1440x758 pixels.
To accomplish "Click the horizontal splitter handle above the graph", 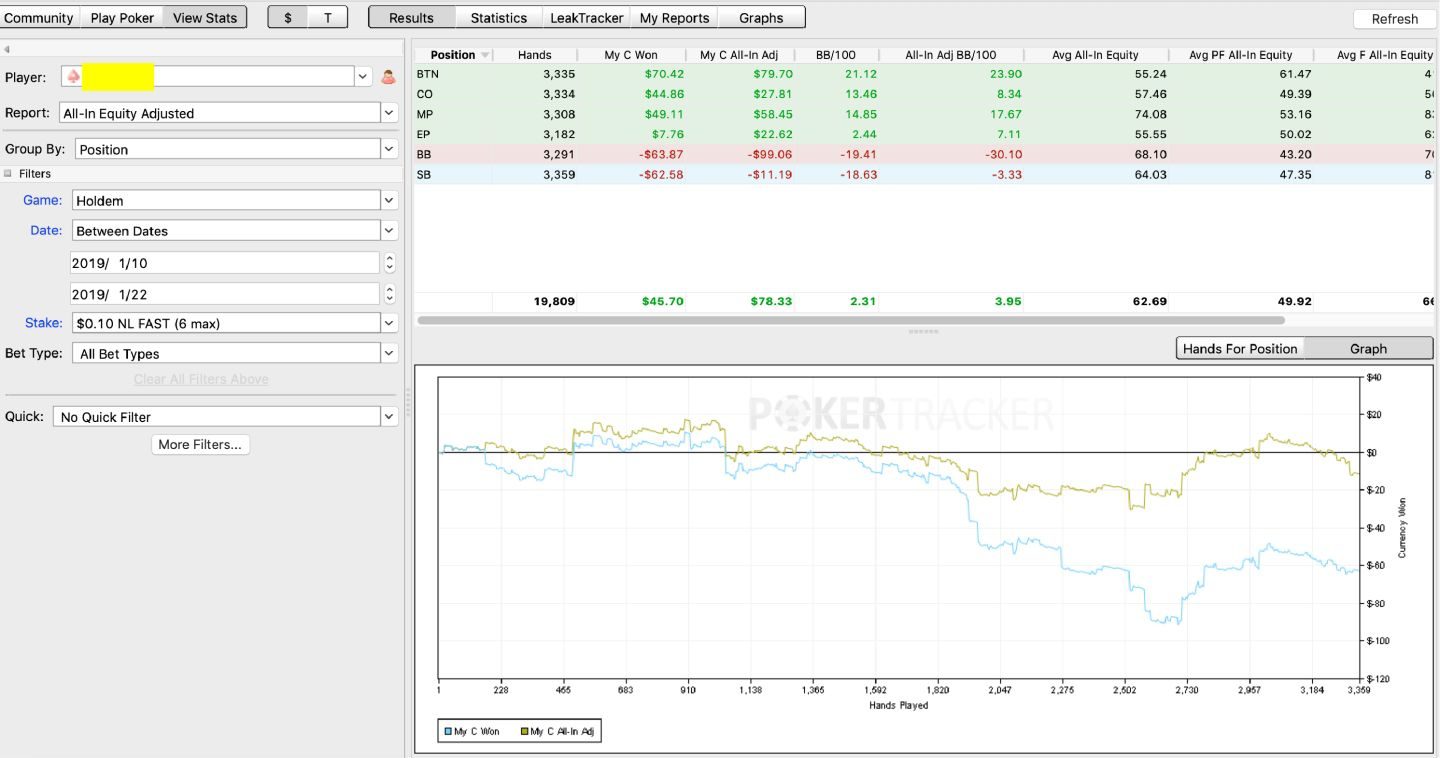I will point(922,331).
